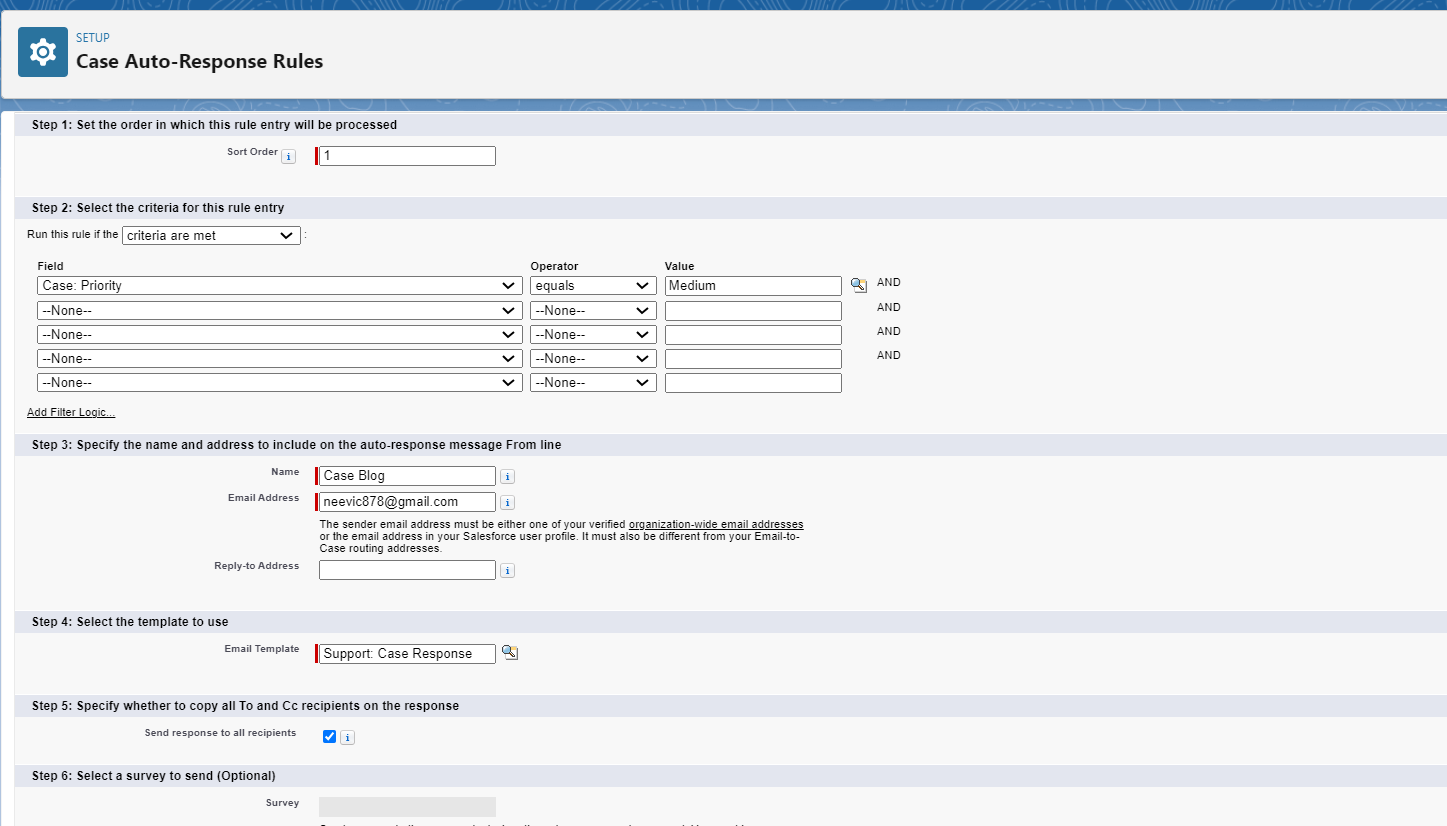This screenshot has height=826, width=1447.
Task: Click the info icon beside the Name field
Action: 507,476
